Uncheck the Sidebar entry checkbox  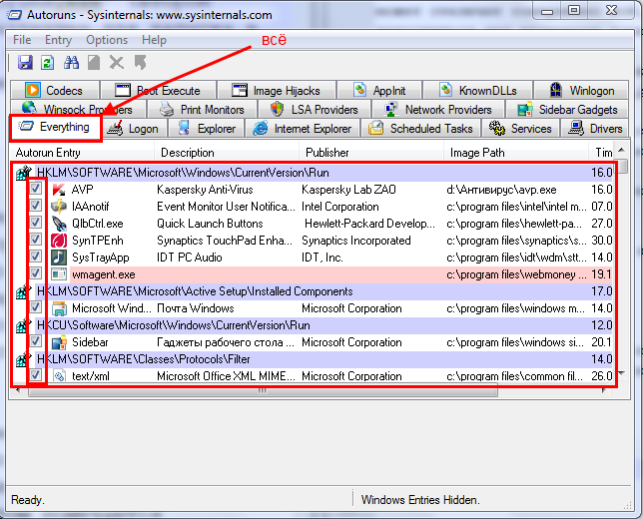(36, 340)
